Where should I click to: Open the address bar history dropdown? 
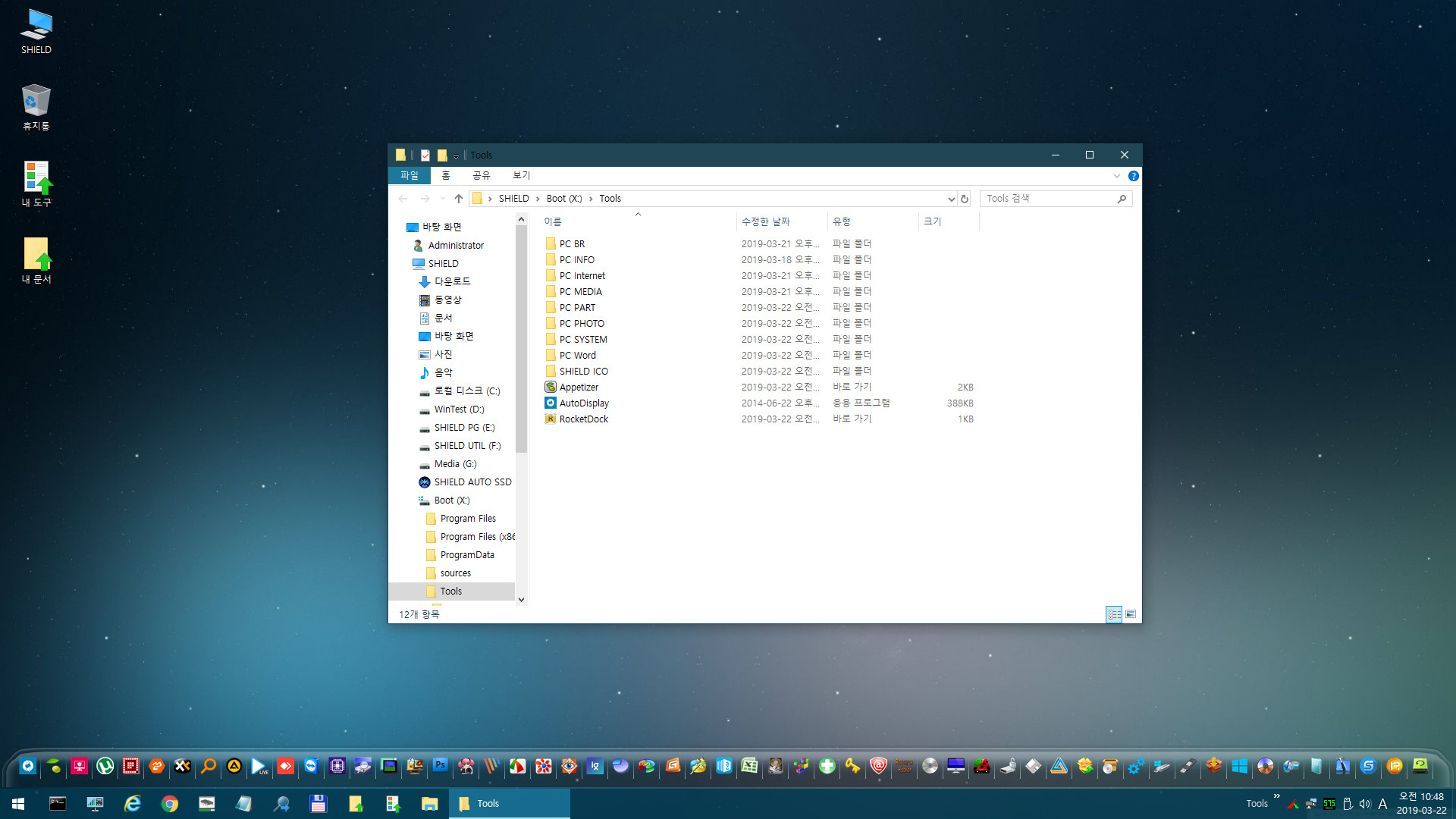click(x=951, y=199)
